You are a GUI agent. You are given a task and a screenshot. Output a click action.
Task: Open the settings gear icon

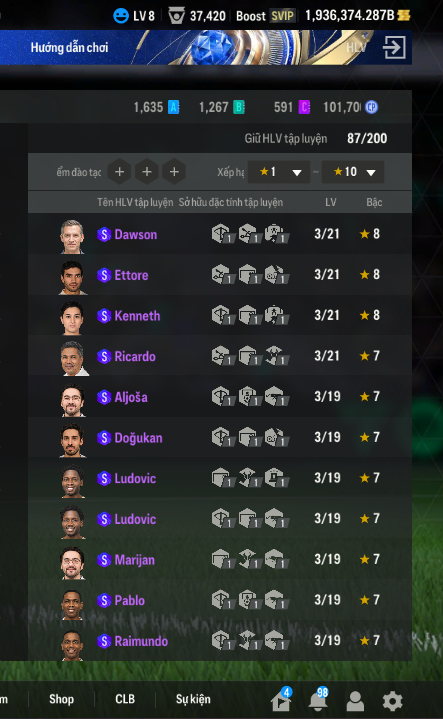(x=393, y=701)
